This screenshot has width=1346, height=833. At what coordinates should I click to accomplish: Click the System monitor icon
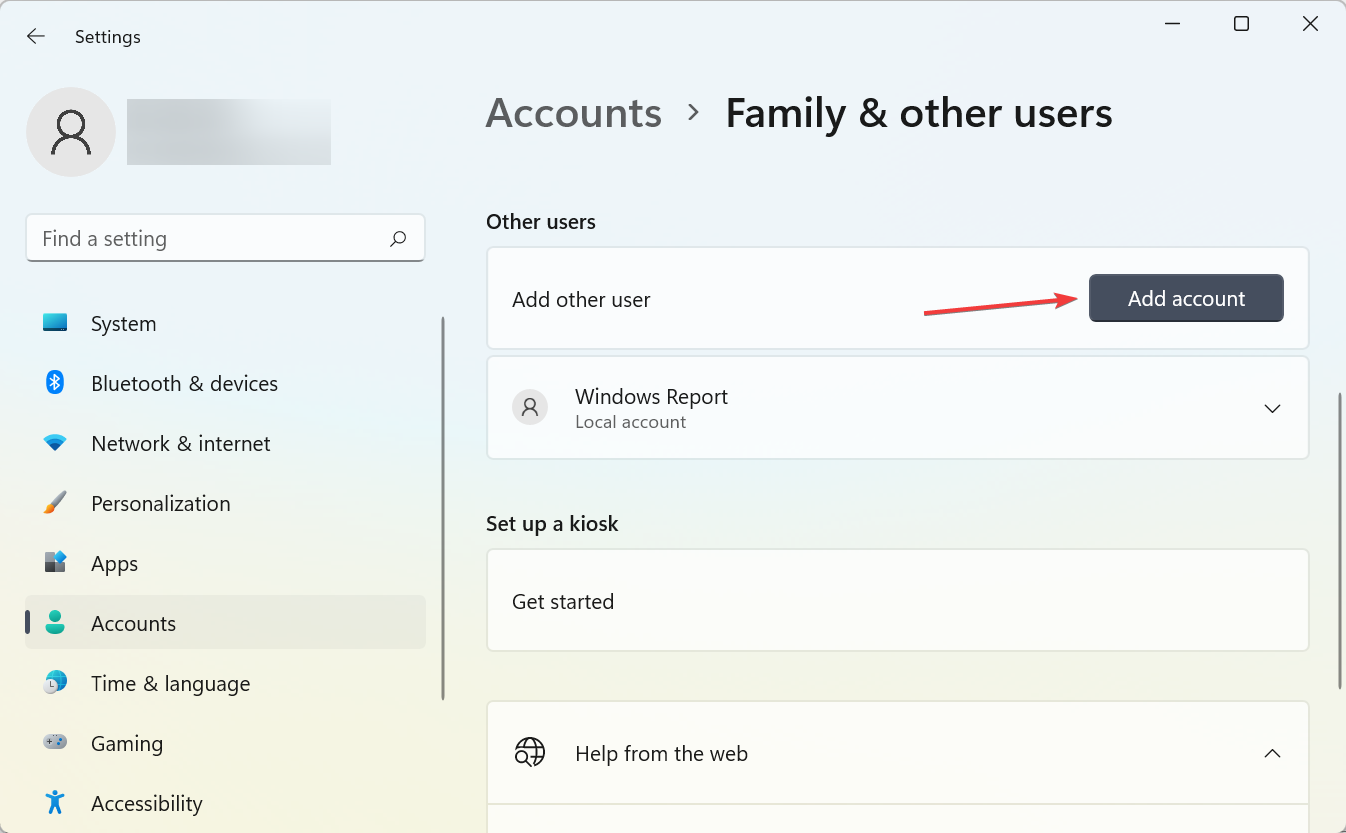(x=55, y=323)
